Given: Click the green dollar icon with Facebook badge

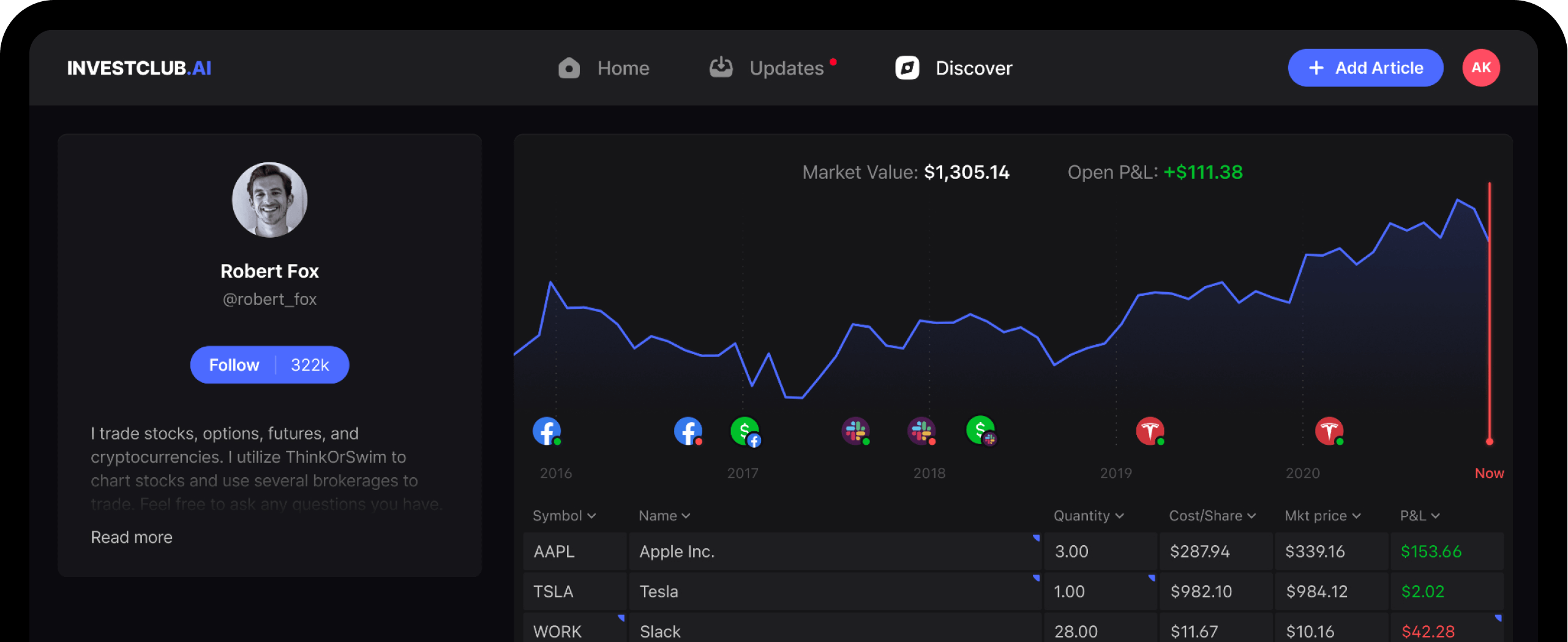Looking at the screenshot, I should point(745,431).
